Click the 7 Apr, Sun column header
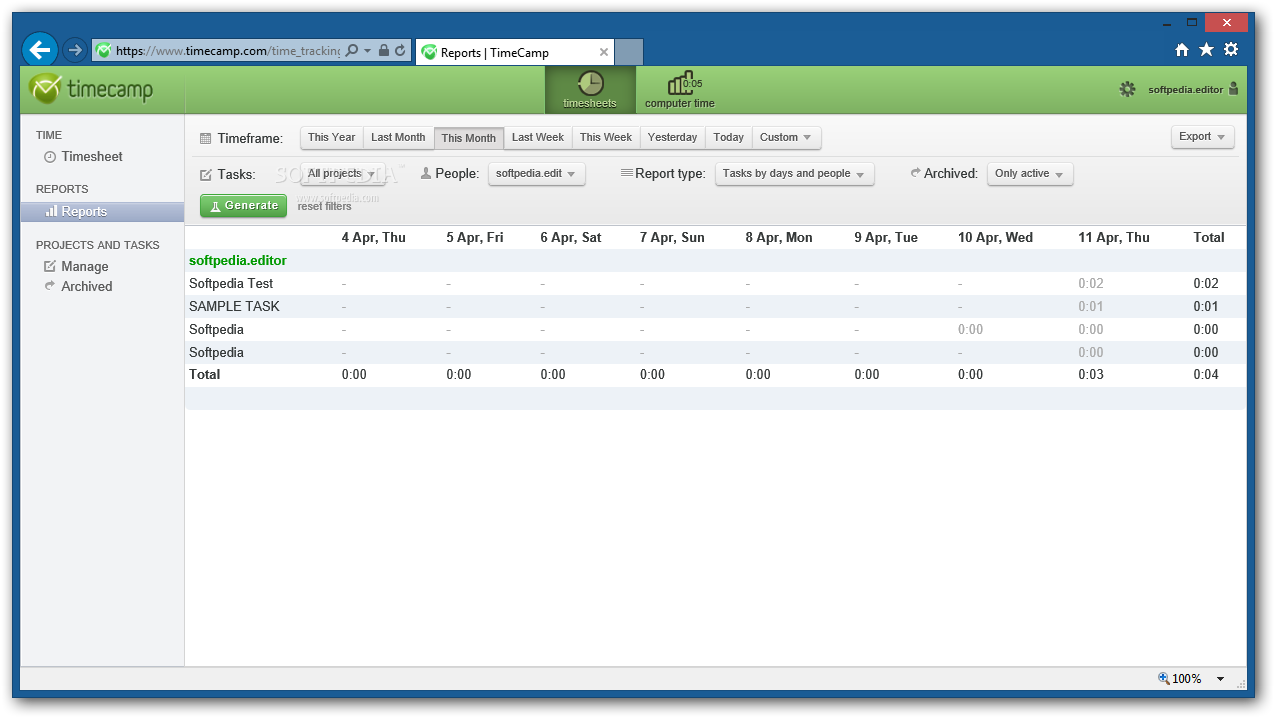1275x718 pixels. click(672, 238)
